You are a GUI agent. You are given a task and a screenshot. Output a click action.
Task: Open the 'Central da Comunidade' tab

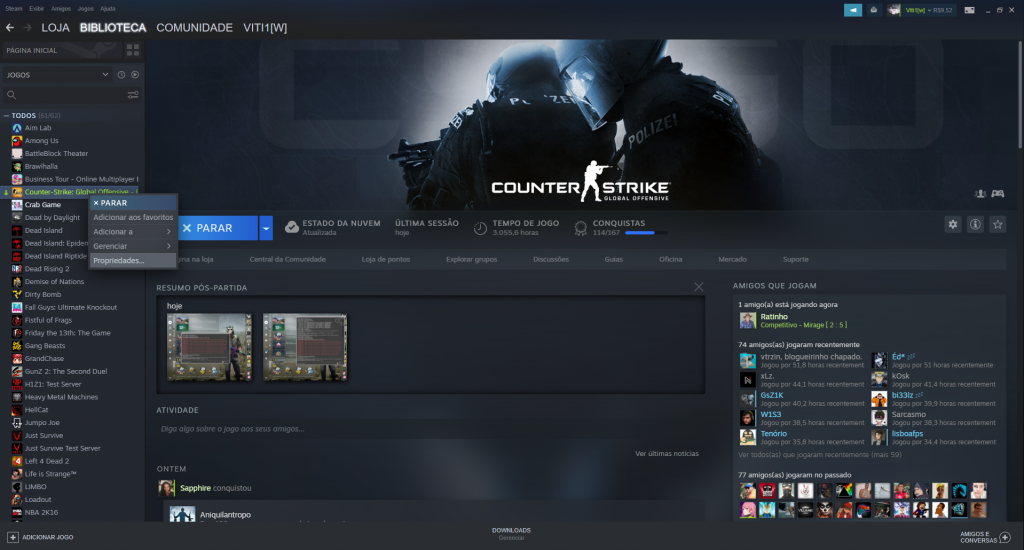tap(287, 259)
